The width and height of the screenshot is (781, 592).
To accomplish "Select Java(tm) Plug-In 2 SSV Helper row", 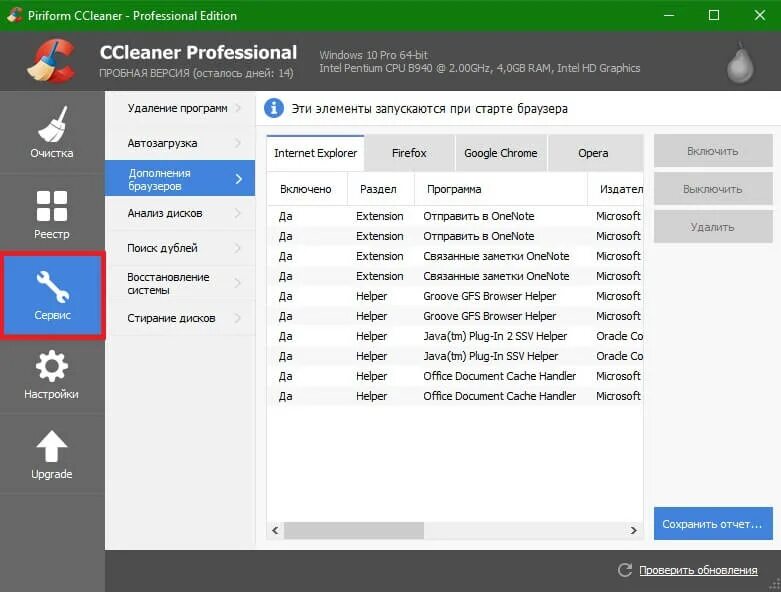I will tap(455, 336).
